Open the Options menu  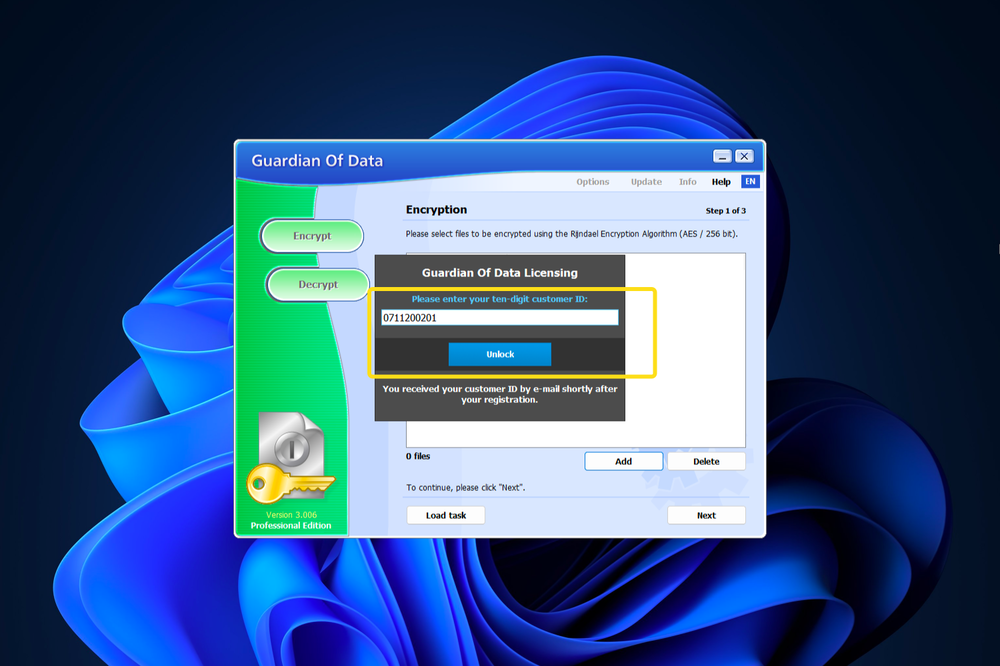click(592, 182)
